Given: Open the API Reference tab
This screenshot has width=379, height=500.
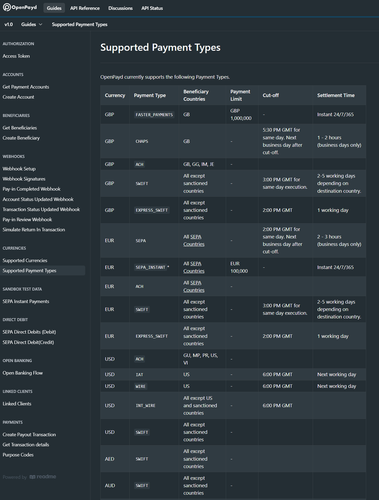Looking at the screenshot, I should click(x=85, y=8).
